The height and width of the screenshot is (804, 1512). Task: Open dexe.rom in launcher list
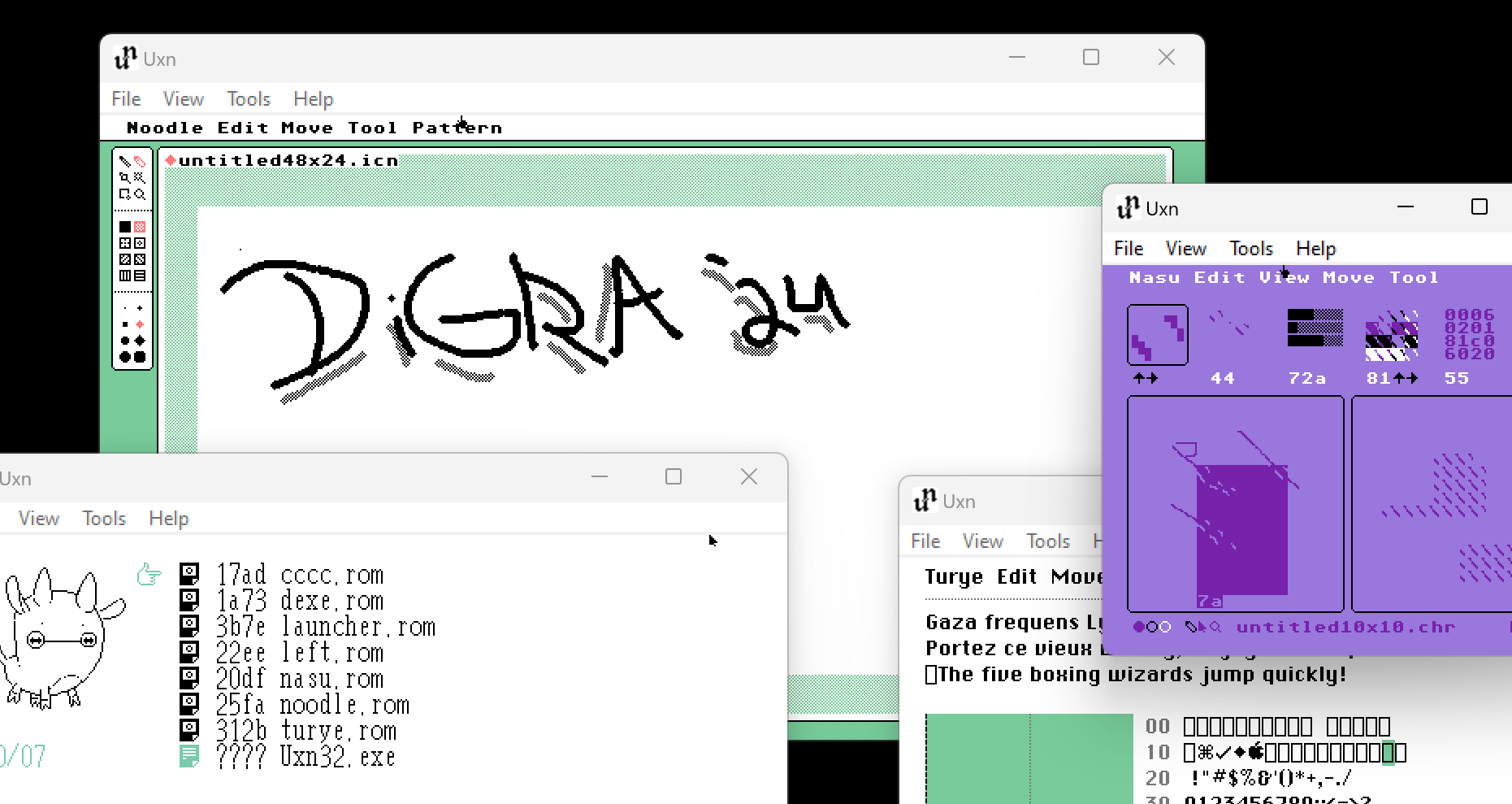coord(331,601)
